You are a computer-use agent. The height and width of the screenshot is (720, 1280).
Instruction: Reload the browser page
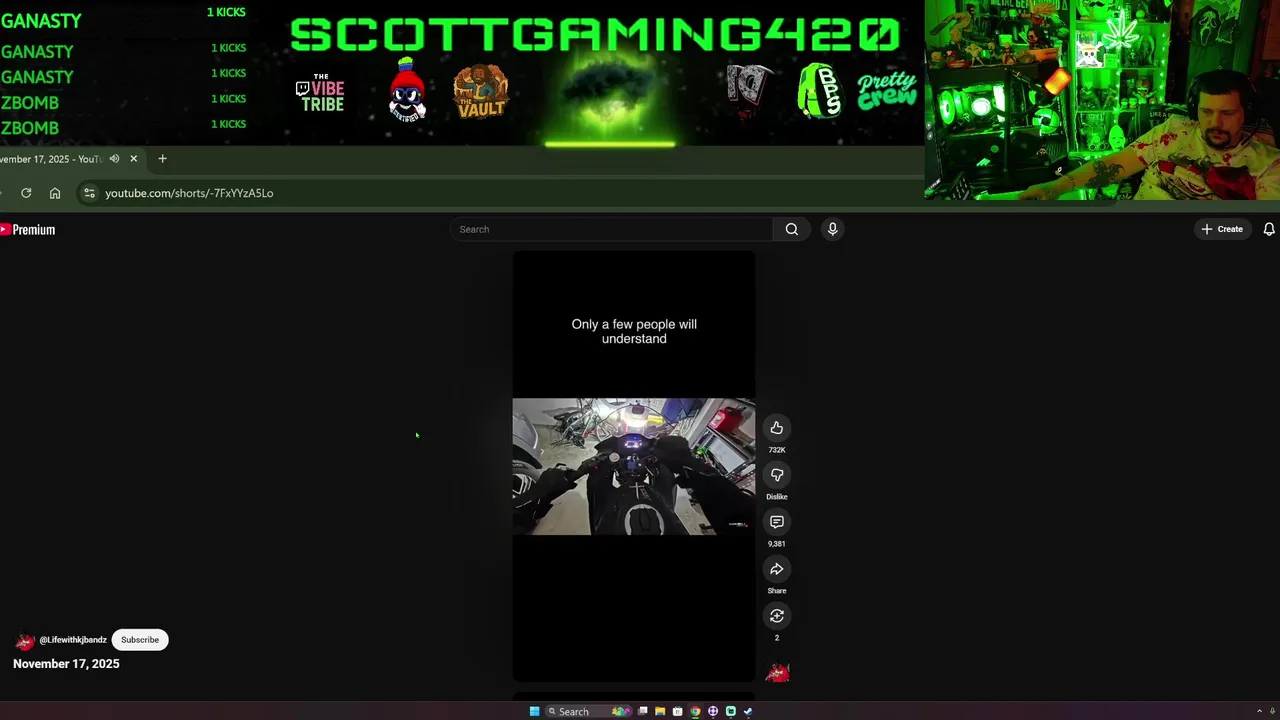click(26, 193)
